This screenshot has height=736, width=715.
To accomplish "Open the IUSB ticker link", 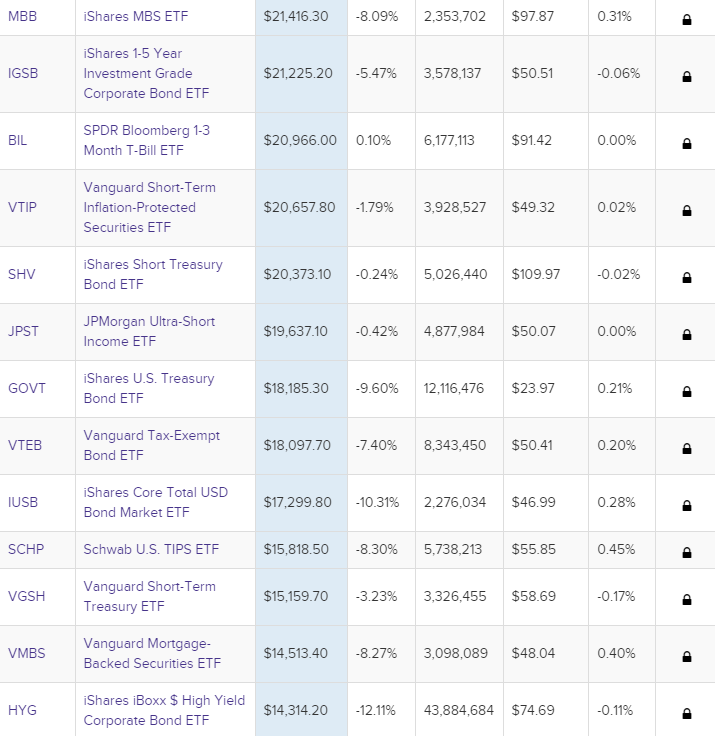I will (x=23, y=502).
